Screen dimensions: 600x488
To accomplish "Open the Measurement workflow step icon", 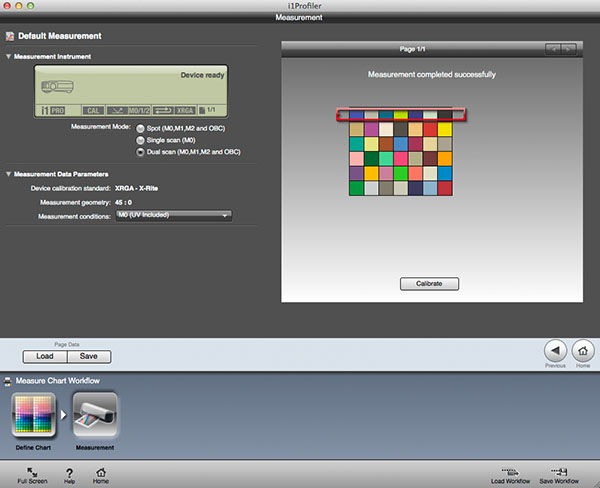I will [x=95, y=415].
